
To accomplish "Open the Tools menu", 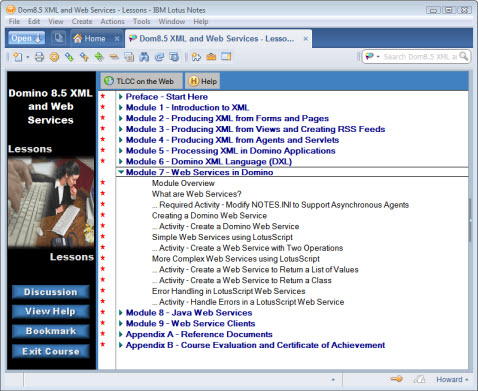I will [142, 22].
